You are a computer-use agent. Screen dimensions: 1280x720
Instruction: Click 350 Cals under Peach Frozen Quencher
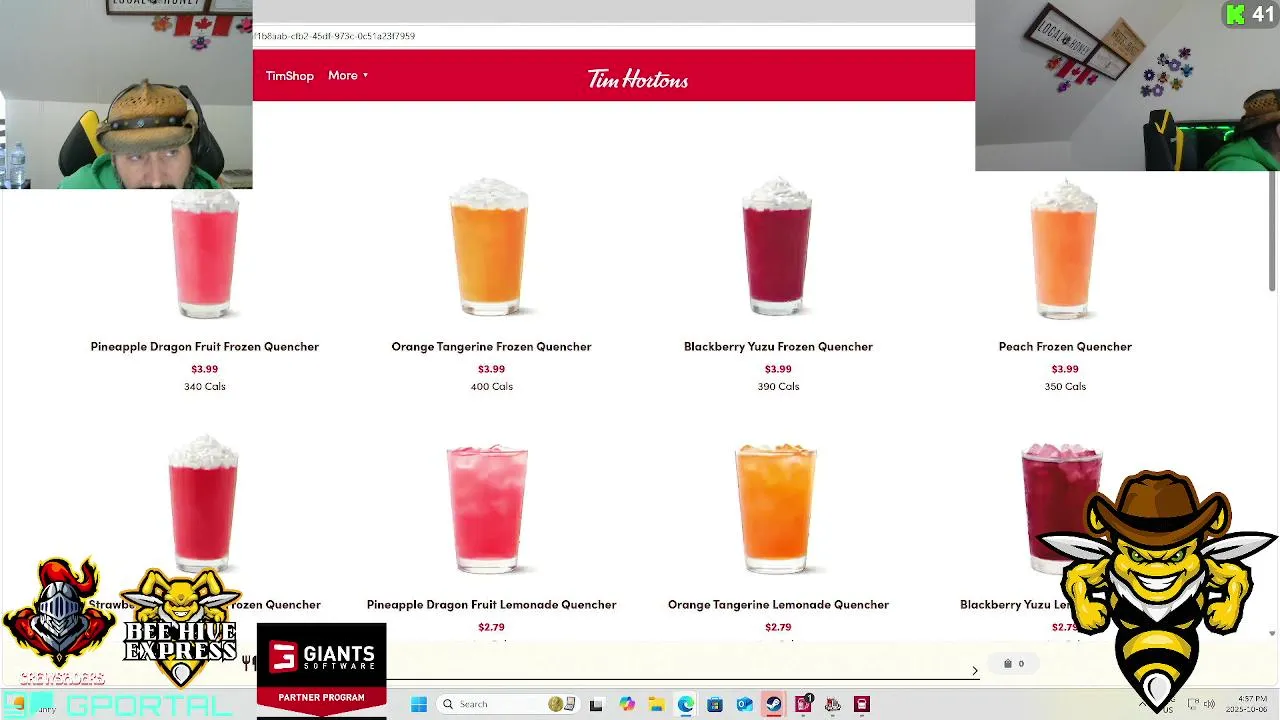tap(1065, 386)
